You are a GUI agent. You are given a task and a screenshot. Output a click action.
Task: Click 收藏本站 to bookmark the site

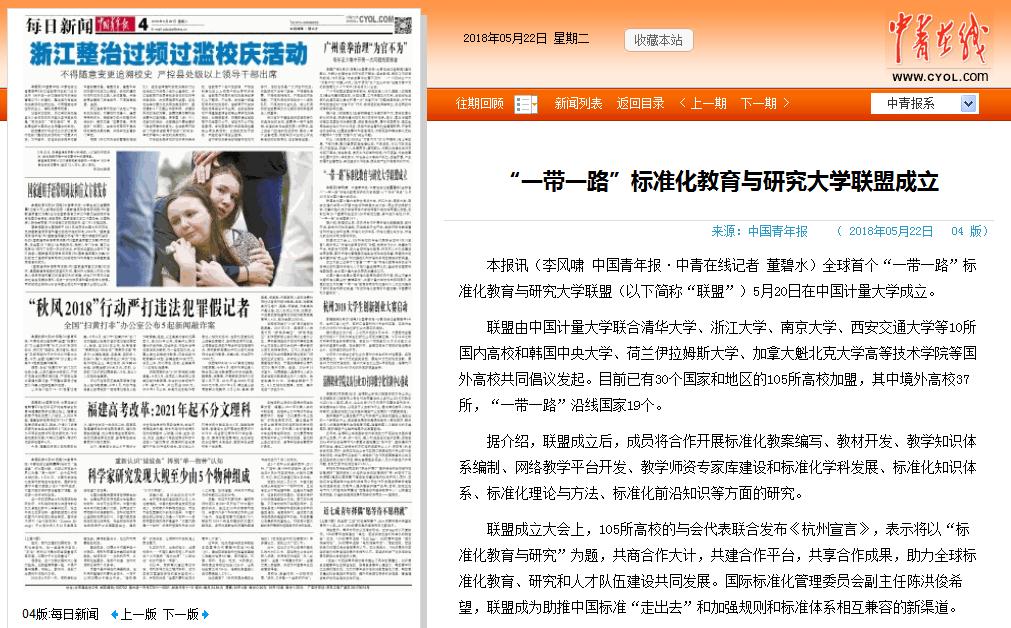(x=657, y=40)
